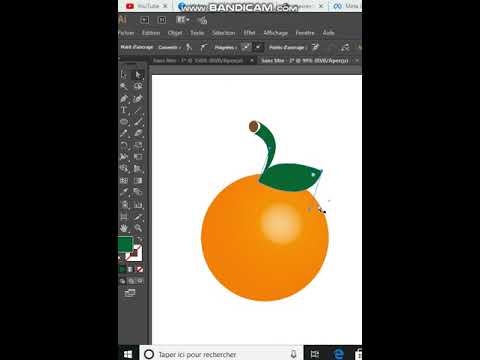Viewport: 480px width, 360px height.
Task: Select the Slice tool
Action: pyautogui.click(x=138, y=216)
